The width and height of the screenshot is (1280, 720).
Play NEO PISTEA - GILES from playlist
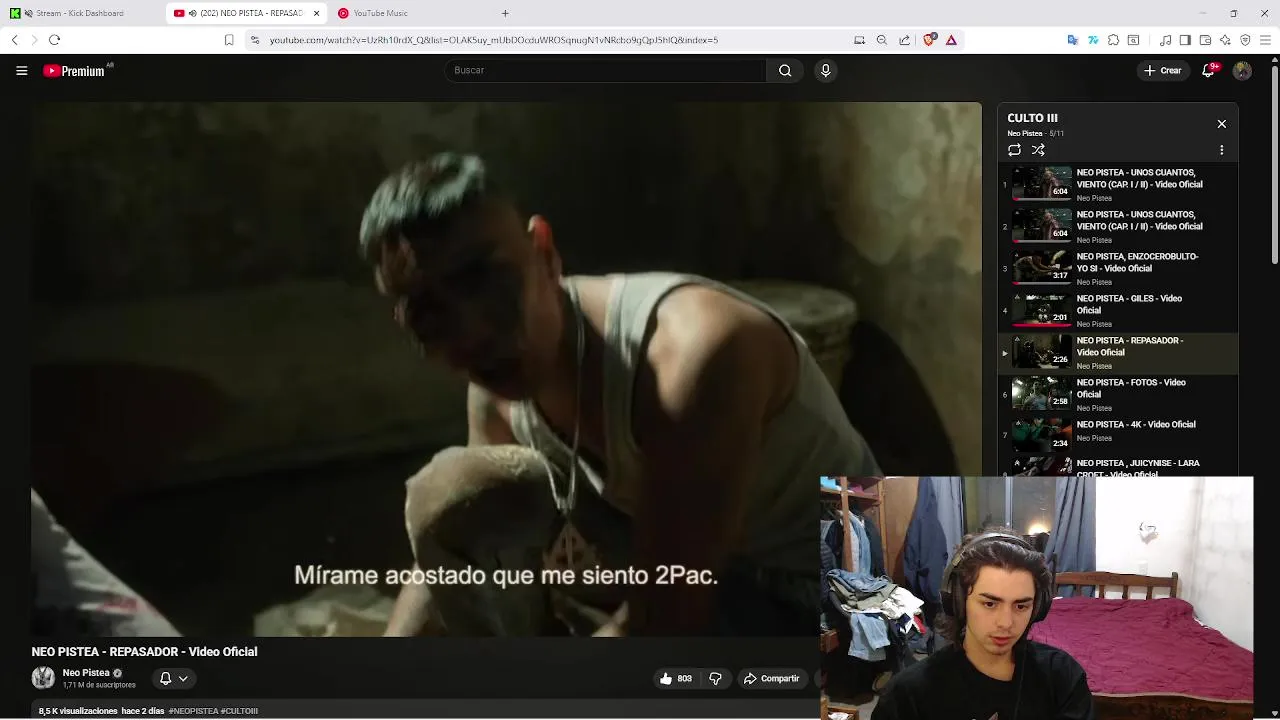(x=1118, y=310)
